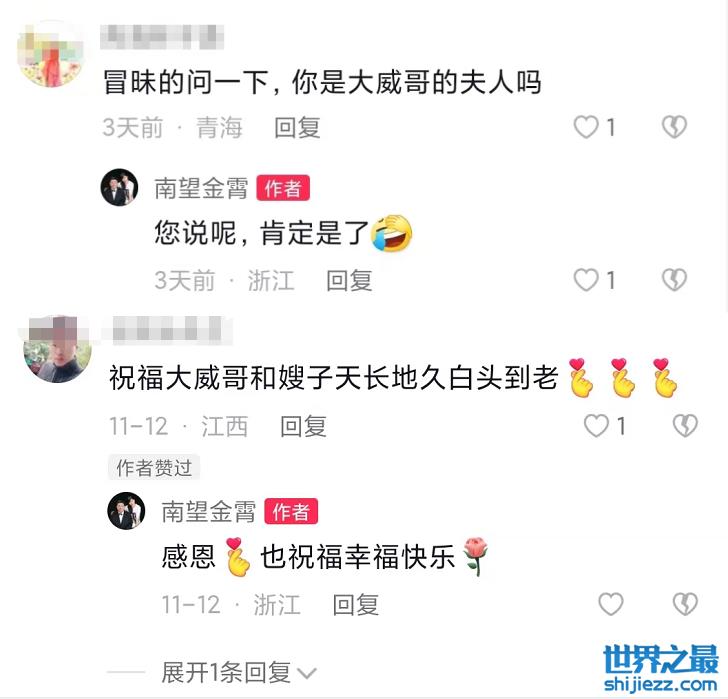This screenshot has height=699, width=728.
Task: Dislike the author's reply 您说呢，肯定是了
Action: [674, 280]
